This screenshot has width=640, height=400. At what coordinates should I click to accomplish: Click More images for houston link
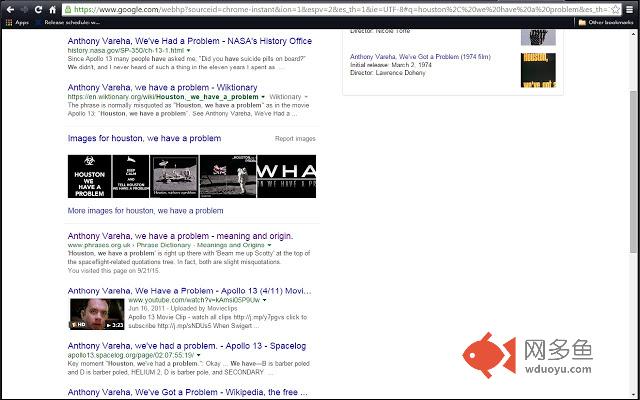pyautogui.click(x=145, y=211)
